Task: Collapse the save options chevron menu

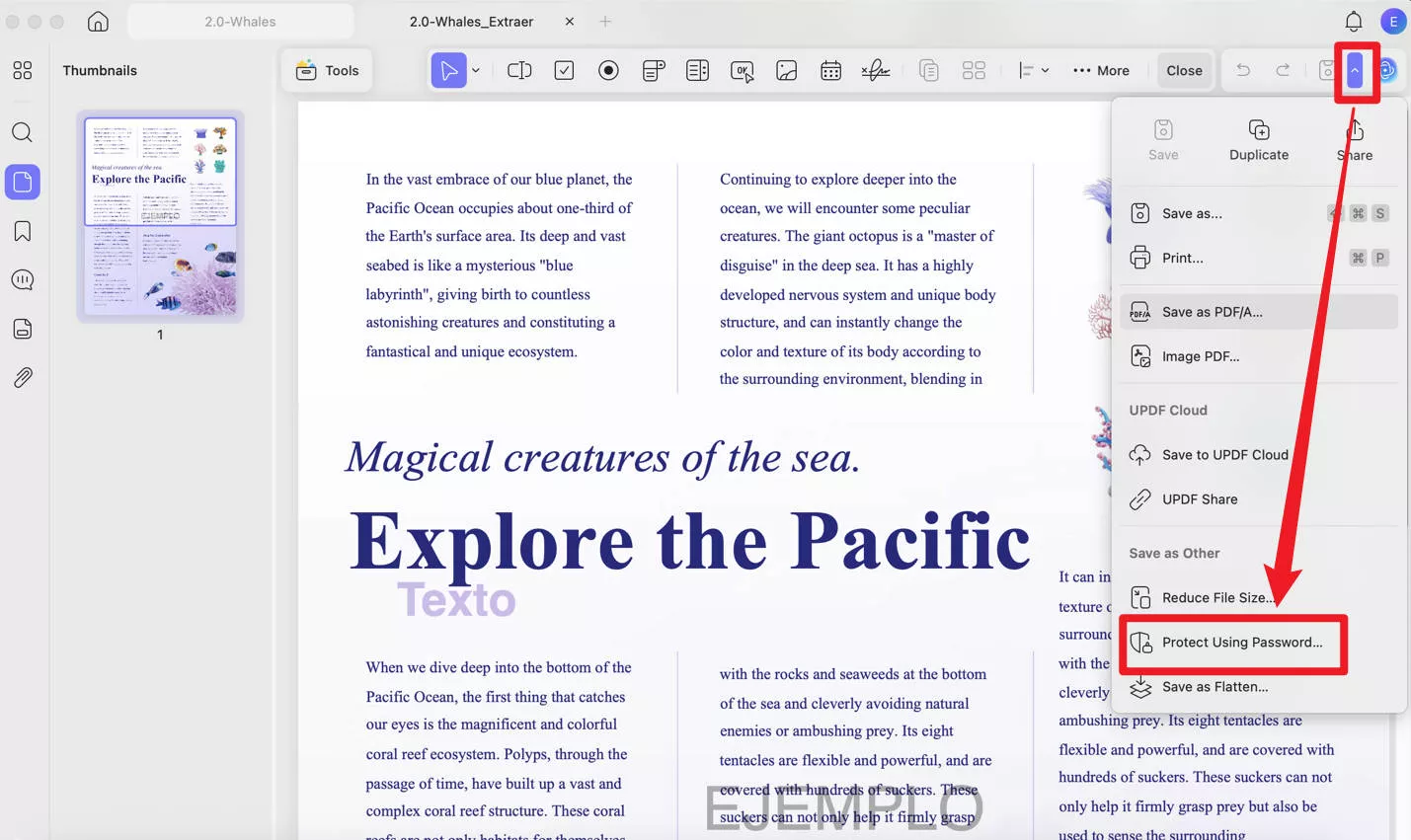Action: tap(1355, 70)
